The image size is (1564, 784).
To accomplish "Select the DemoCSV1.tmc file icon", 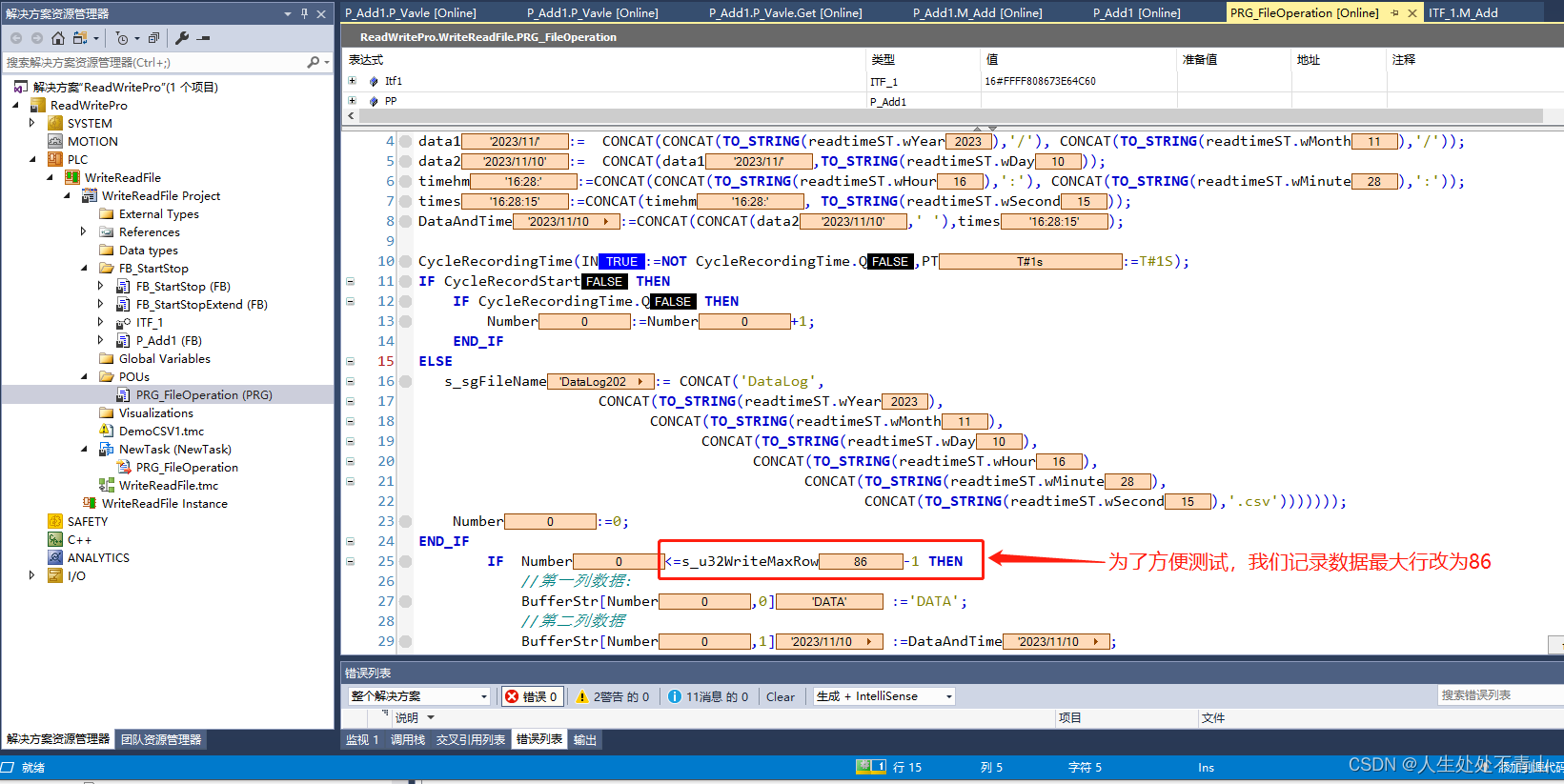I will [107, 431].
